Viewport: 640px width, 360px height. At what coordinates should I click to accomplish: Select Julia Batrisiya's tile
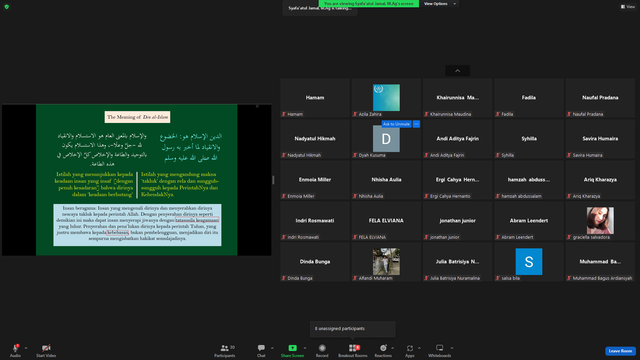point(457,262)
